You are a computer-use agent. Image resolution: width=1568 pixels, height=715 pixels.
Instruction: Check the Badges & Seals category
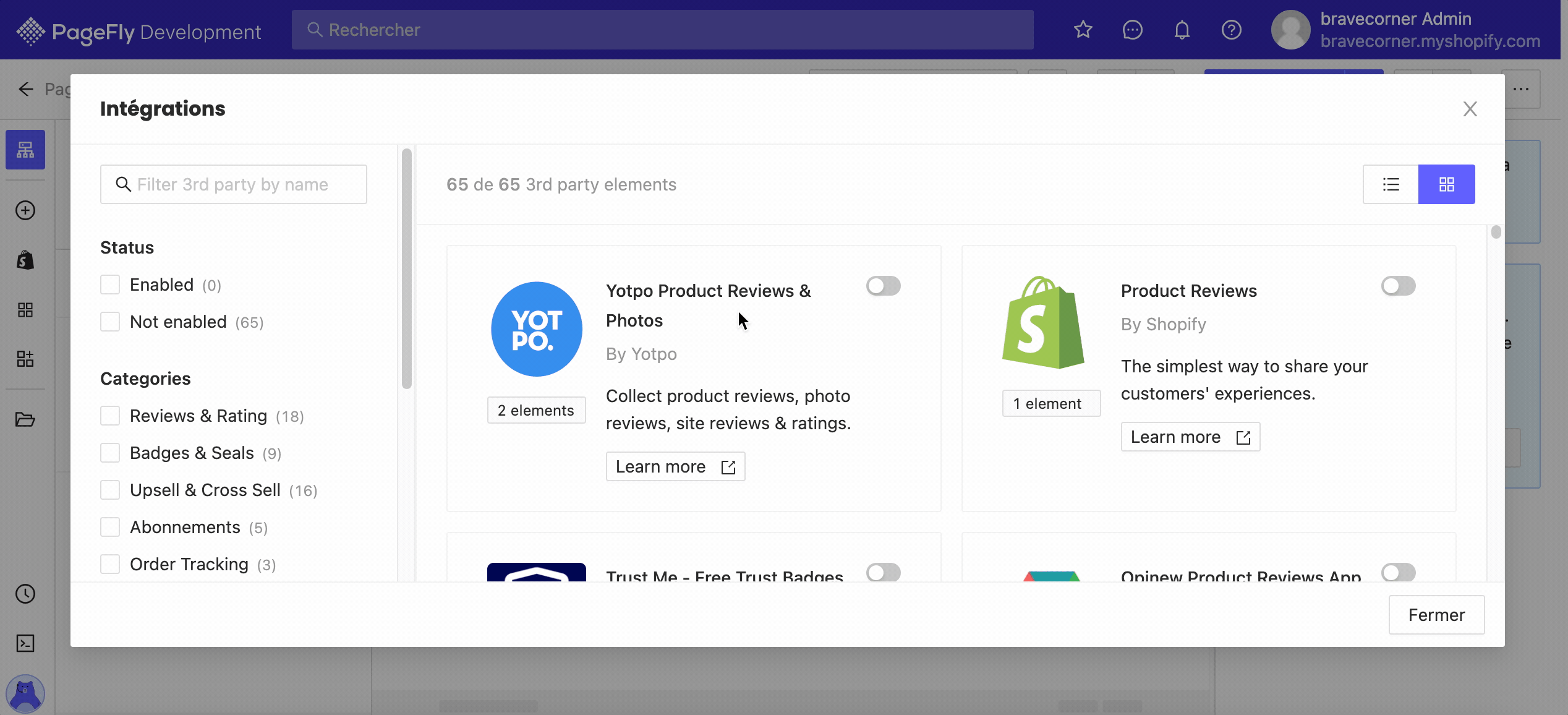pyautogui.click(x=110, y=453)
